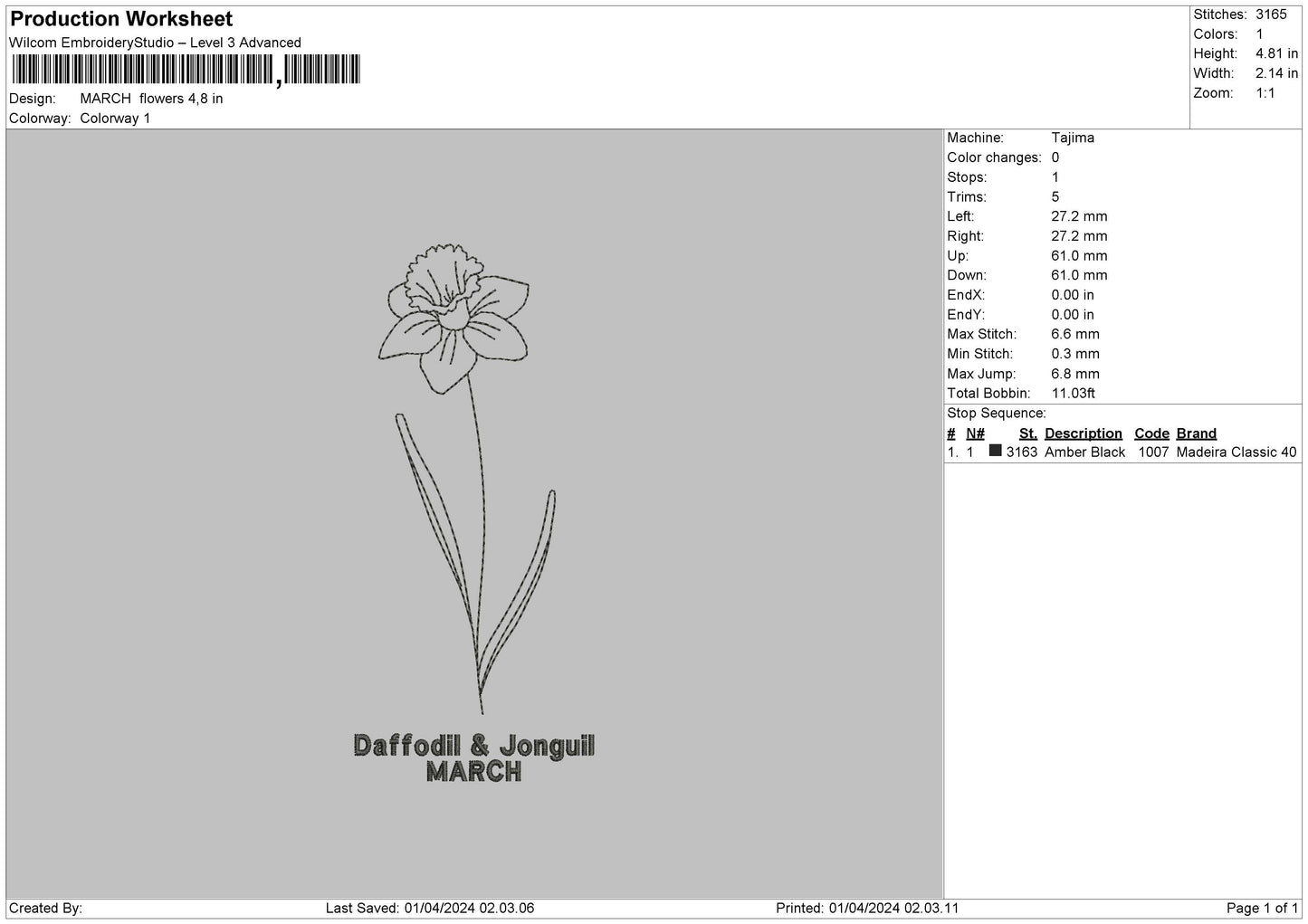The height and width of the screenshot is (924, 1308).
Task: Click the 'Colorway 1' value
Action: click(115, 119)
